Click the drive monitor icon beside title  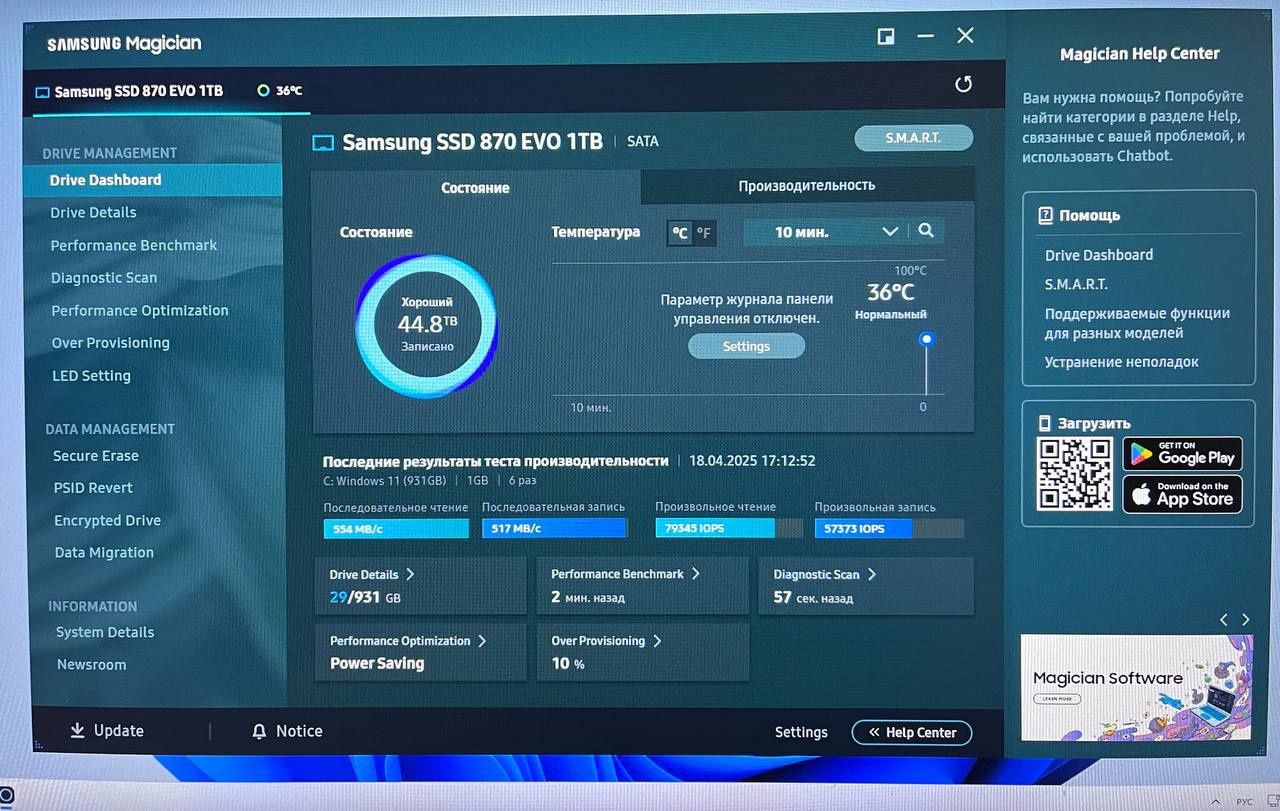[323, 143]
